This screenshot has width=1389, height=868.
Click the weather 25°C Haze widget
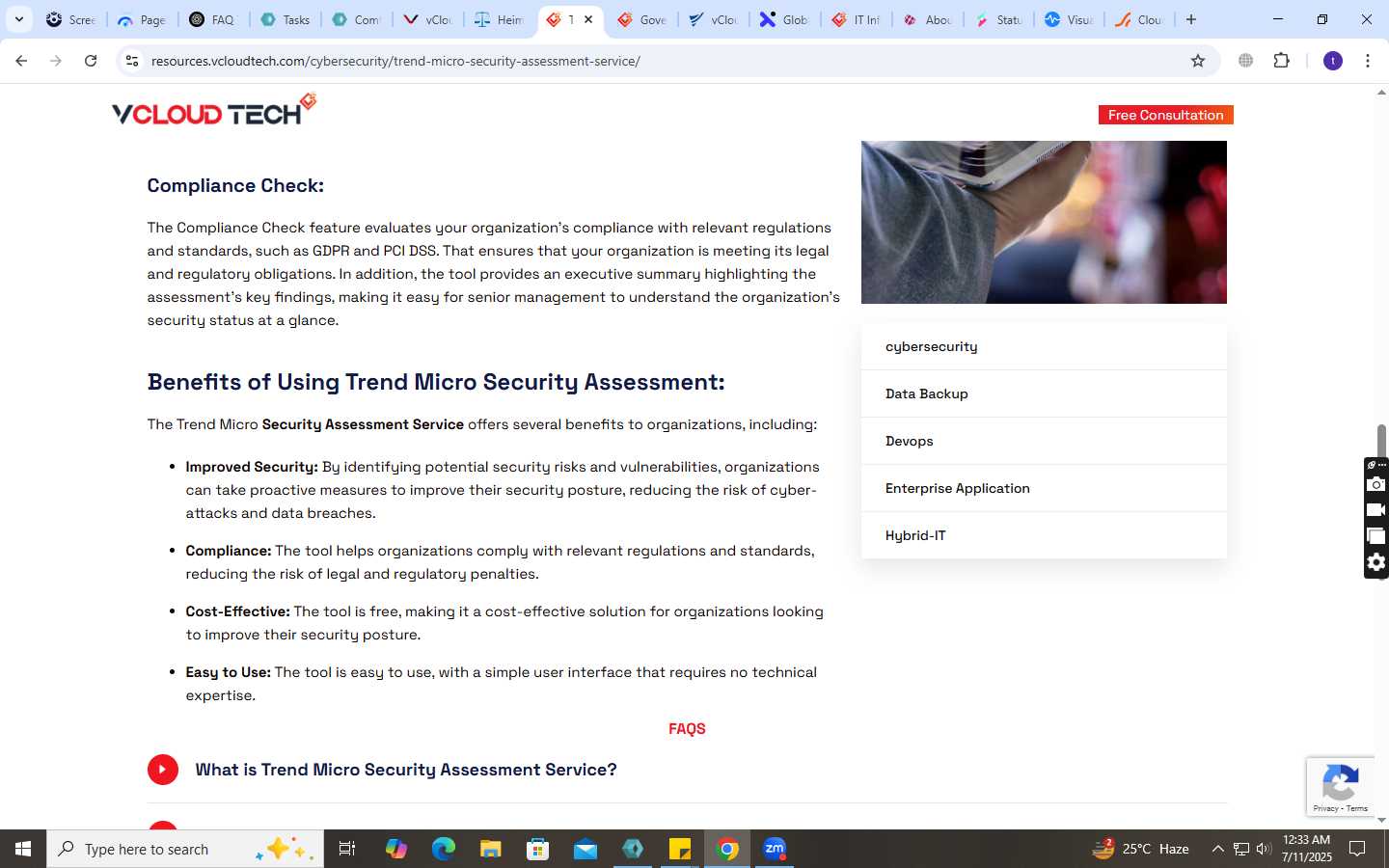pos(1140,849)
